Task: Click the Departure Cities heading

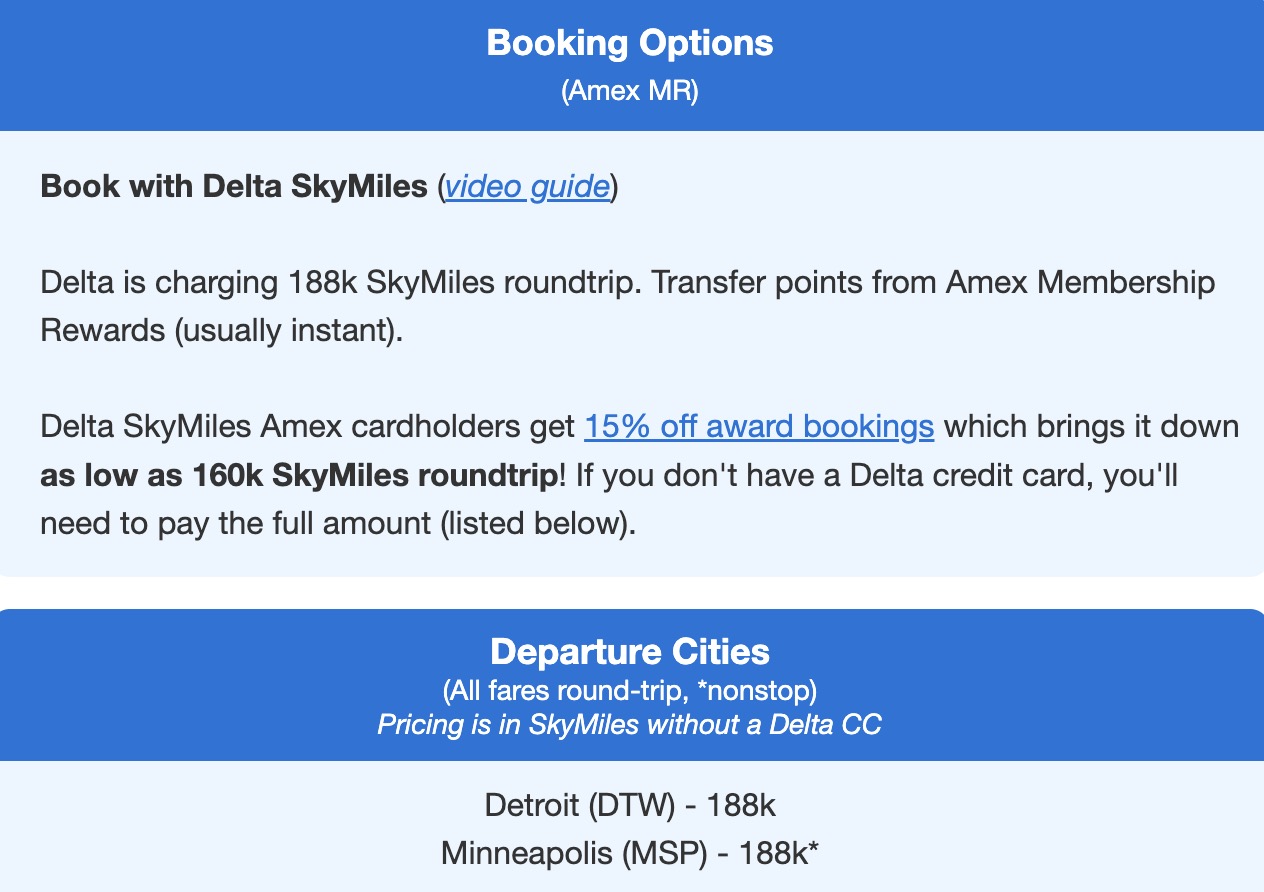Action: pos(630,652)
